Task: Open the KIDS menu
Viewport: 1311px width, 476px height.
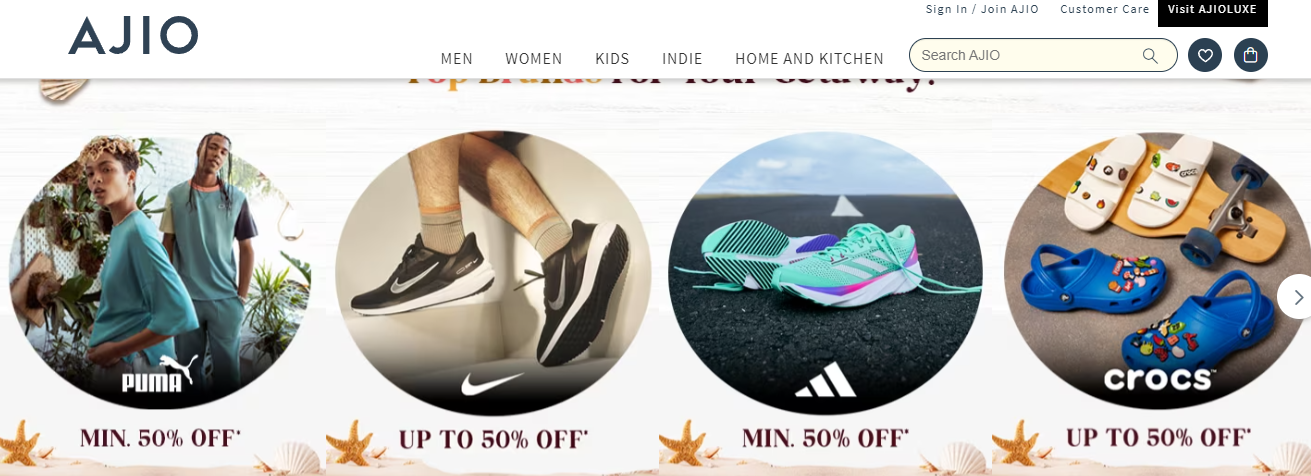Action: [612, 59]
